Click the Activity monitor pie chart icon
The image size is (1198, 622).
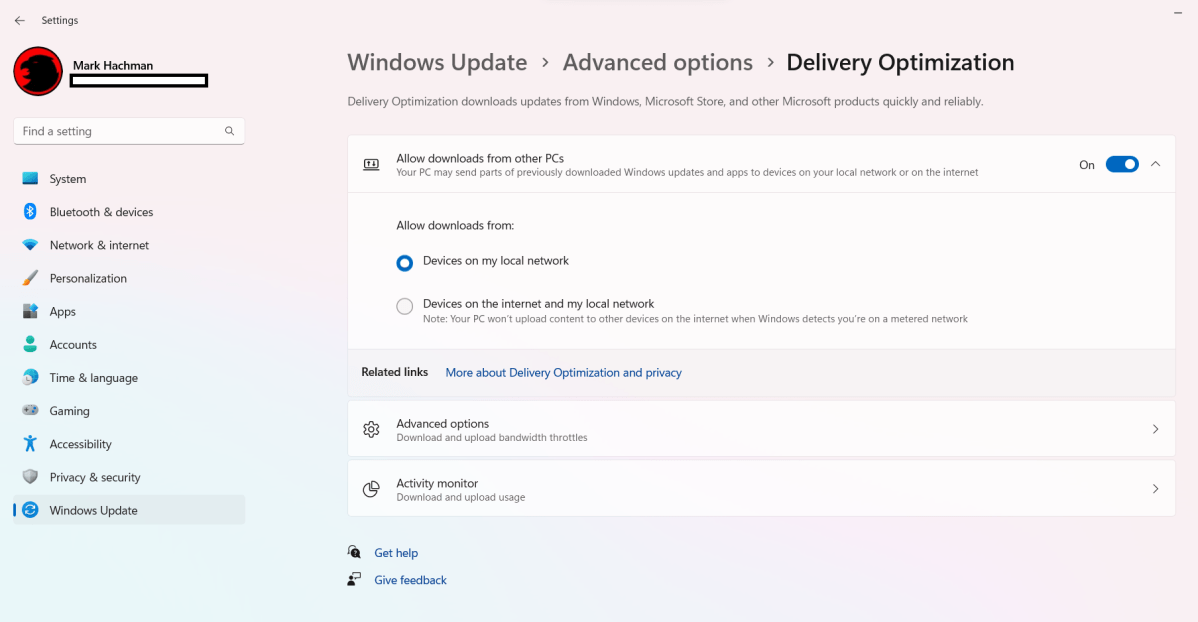(x=371, y=489)
